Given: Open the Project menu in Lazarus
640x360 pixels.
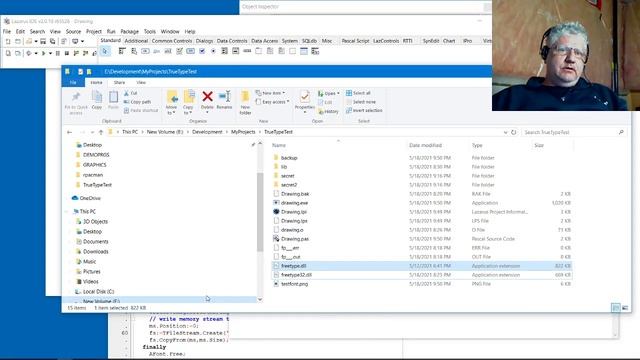Looking at the screenshot, I should pos(93,31).
